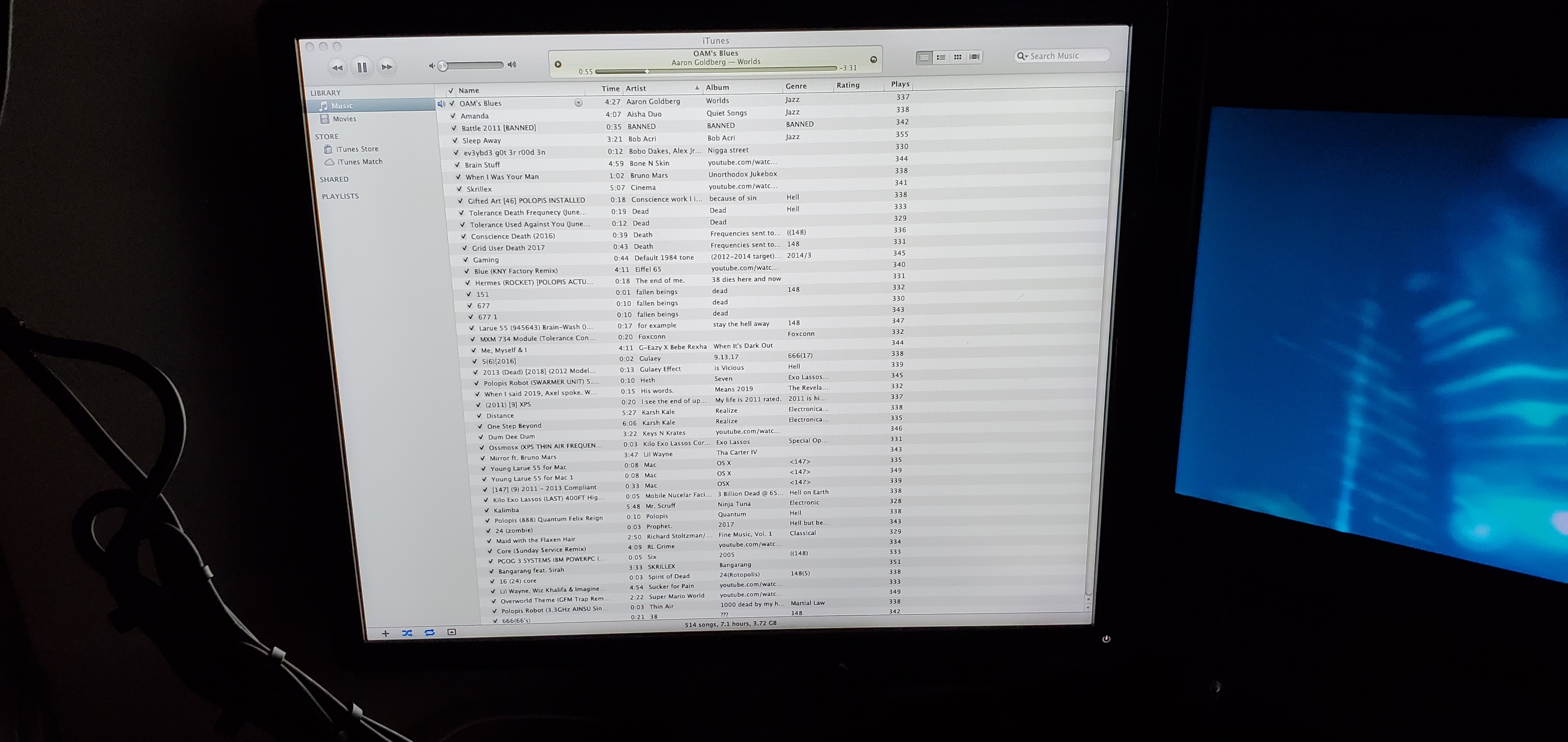This screenshot has width=1568, height=742.
Task: Click the add playlist plus button
Action: [385, 633]
